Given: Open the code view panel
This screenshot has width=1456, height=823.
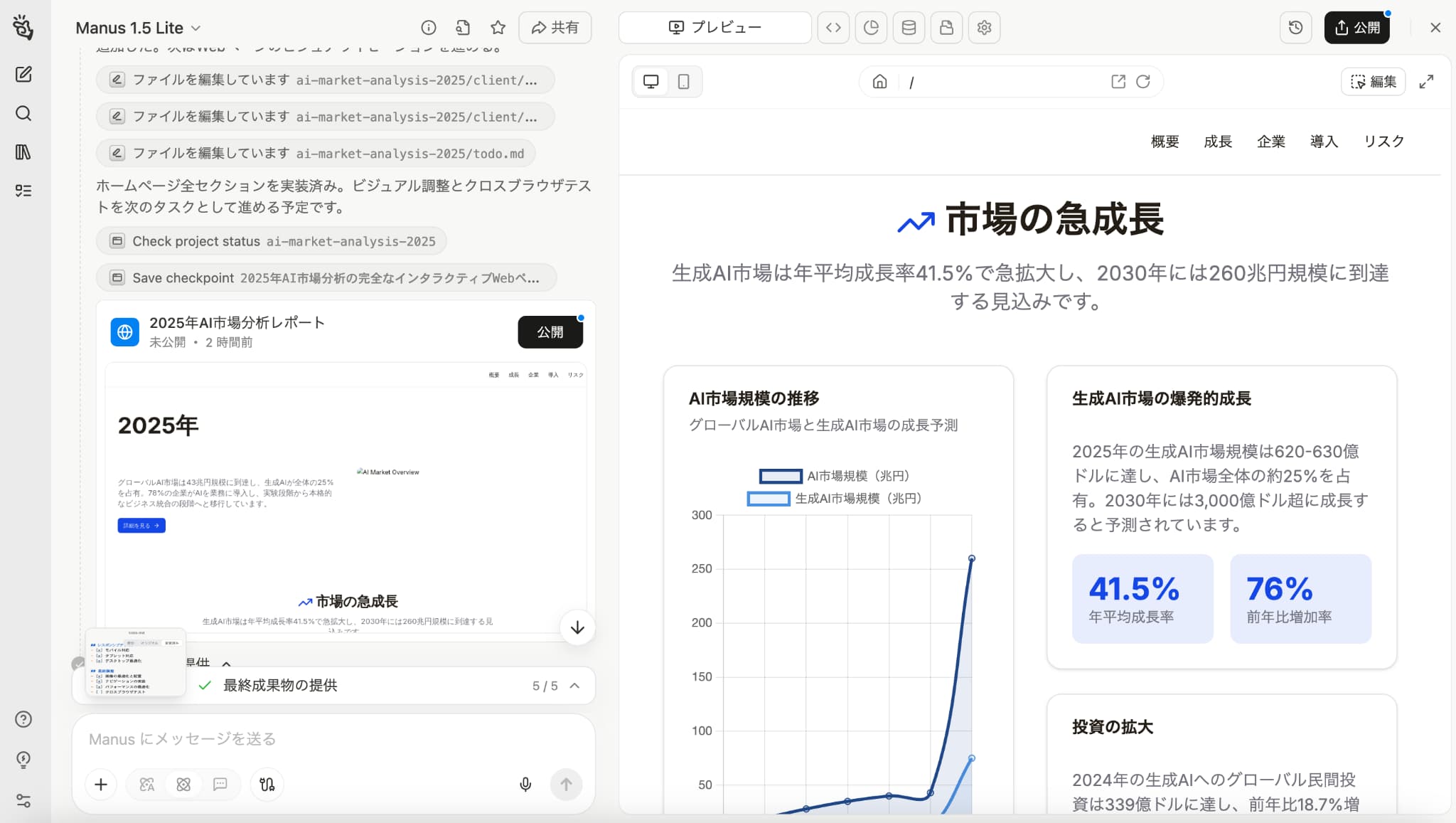Looking at the screenshot, I should [834, 27].
